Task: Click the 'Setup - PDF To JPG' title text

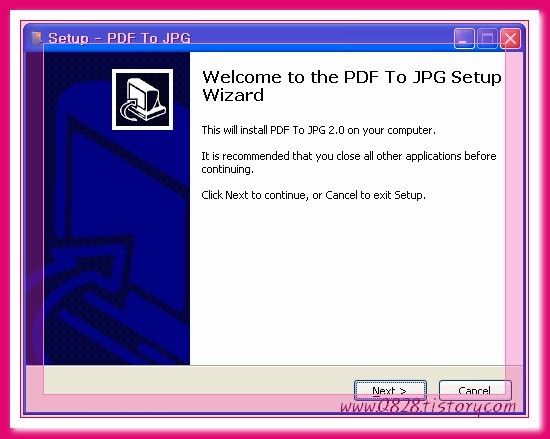Action: click(119, 38)
